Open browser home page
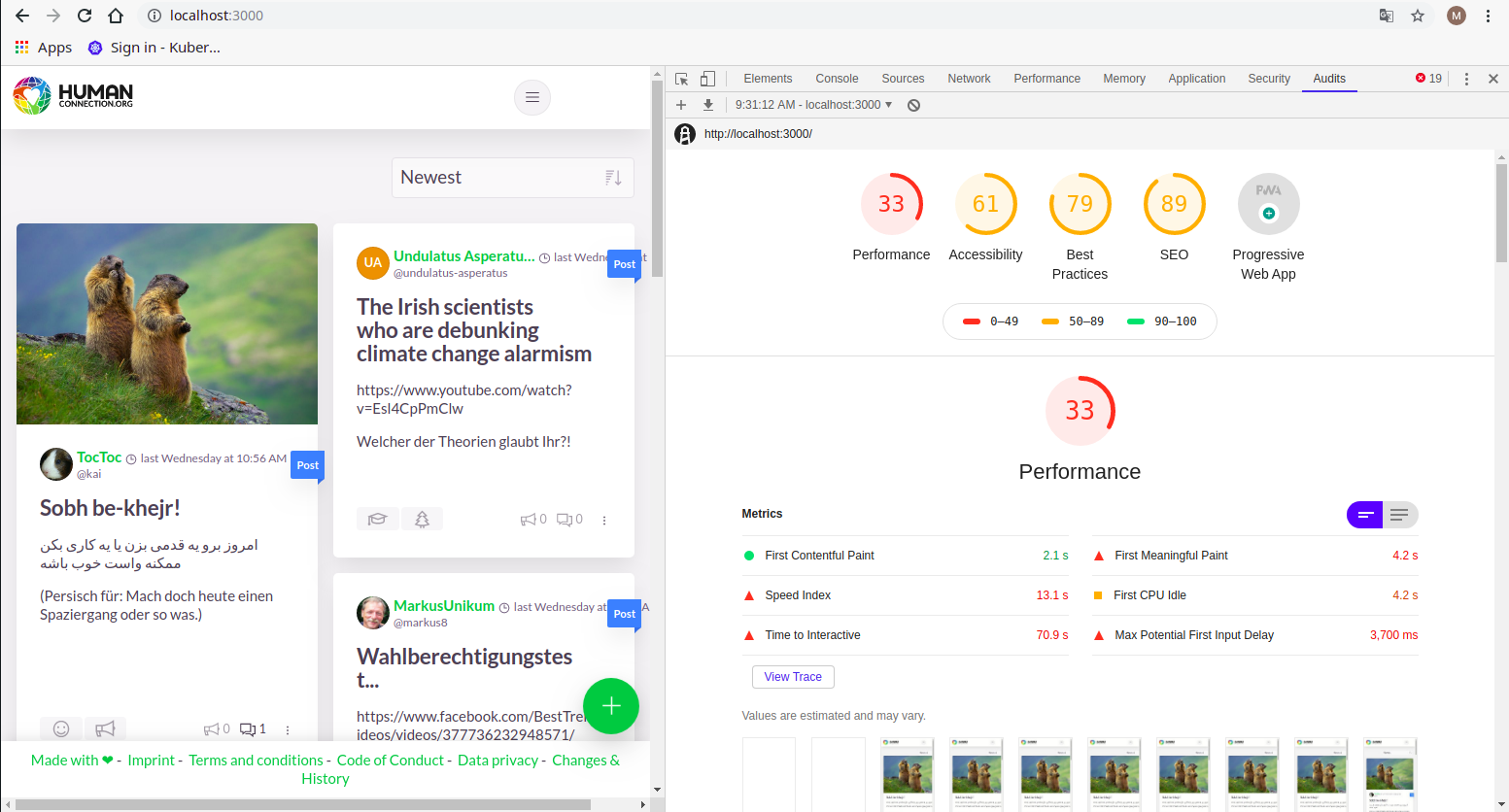 (x=116, y=16)
